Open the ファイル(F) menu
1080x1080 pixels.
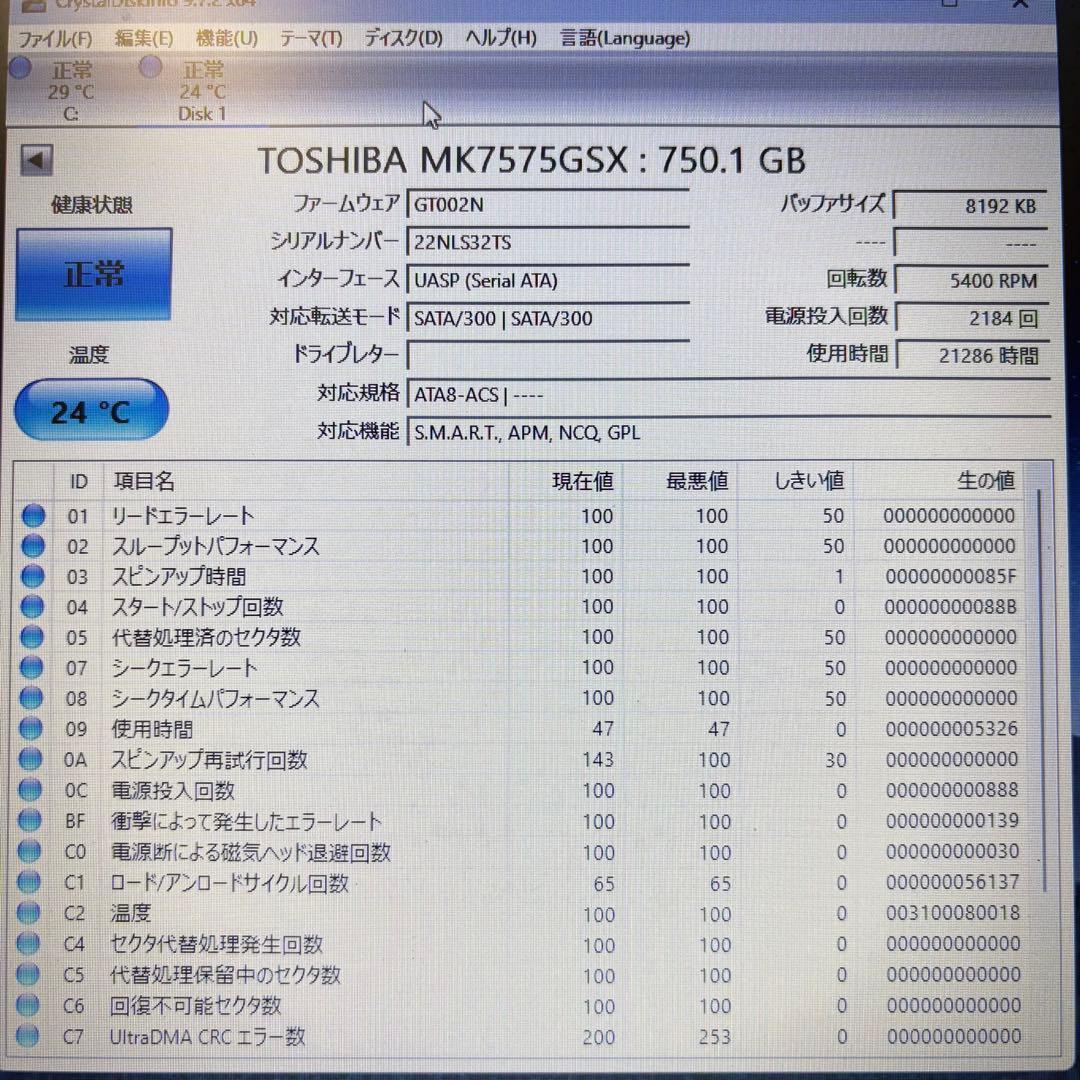(x=54, y=39)
